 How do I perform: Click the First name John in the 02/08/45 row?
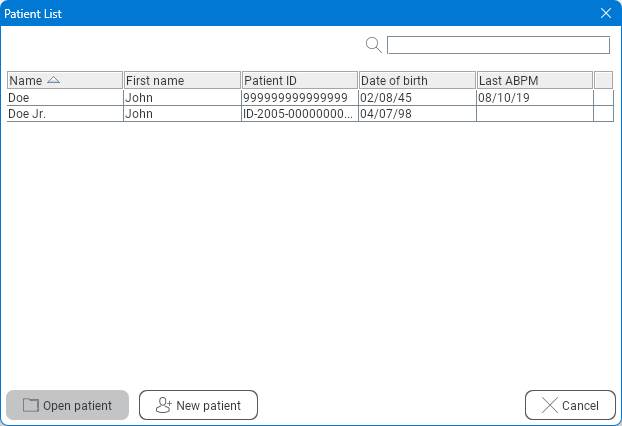pyautogui.click(x=139, y=98)
